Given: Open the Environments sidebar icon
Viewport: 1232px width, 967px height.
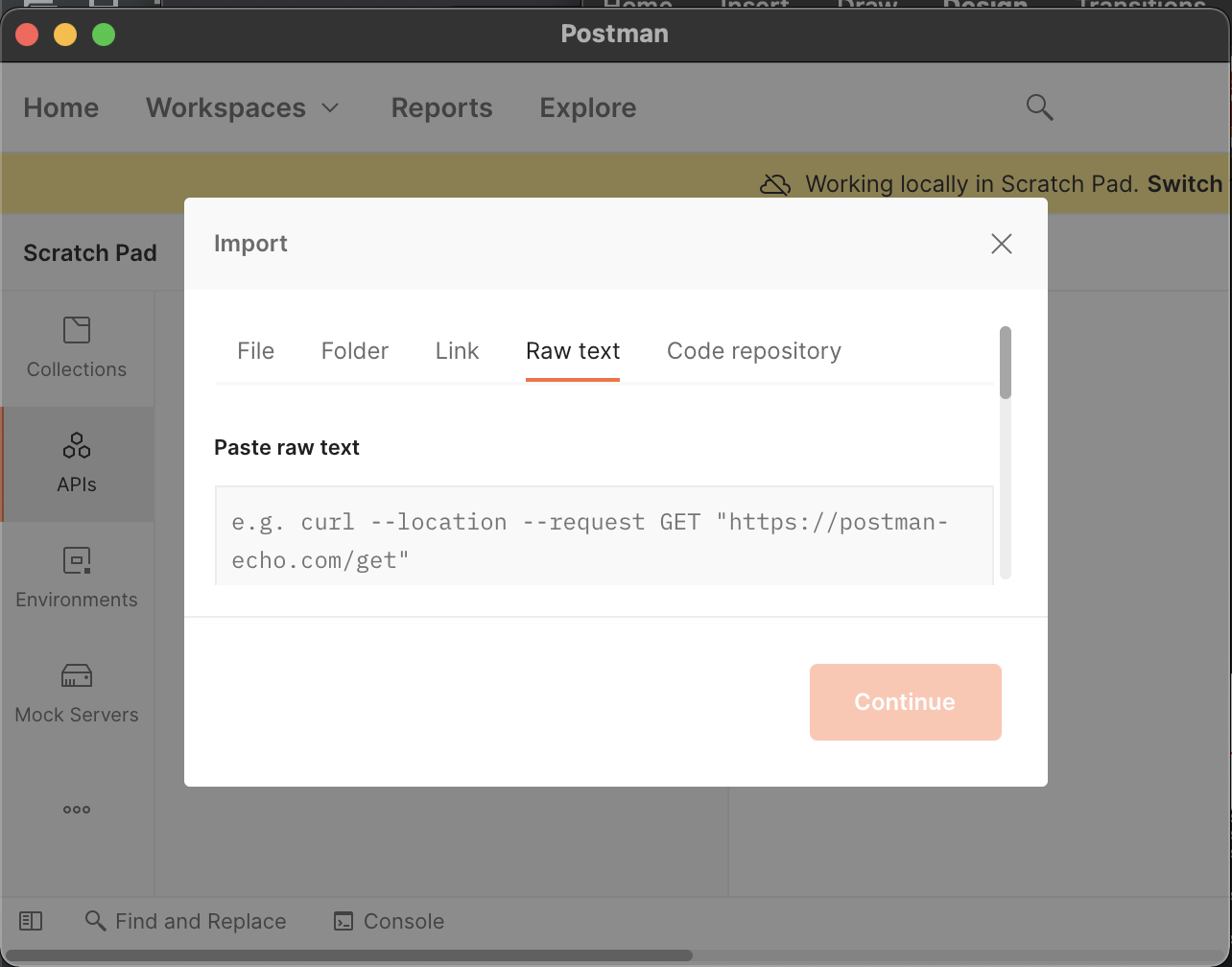Looking at the screenshot, I should 77,578.
